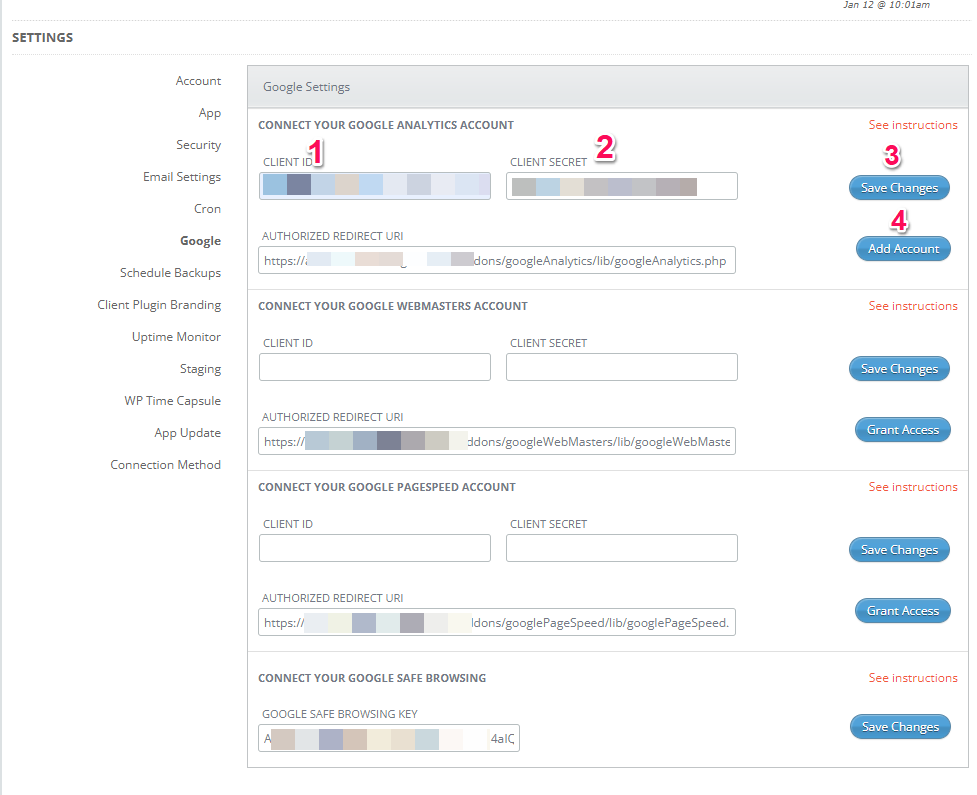Click 'Connect Your Google Safe Browsing' heading
This screenshot has width=977, height=795.
click(x=372, y=678)
